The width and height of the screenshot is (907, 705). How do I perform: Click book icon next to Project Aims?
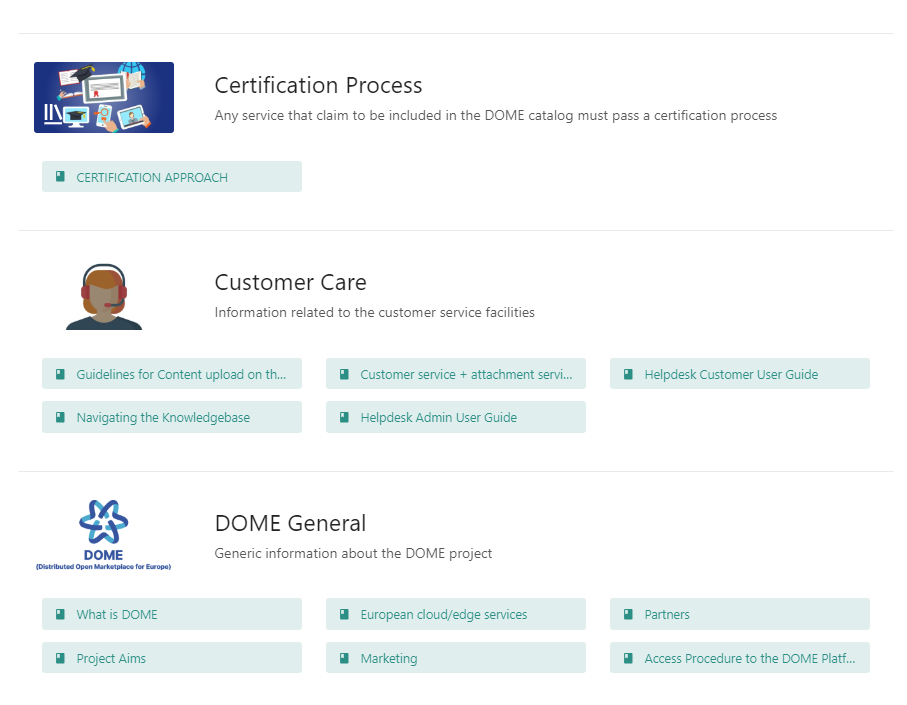[60, 658]
